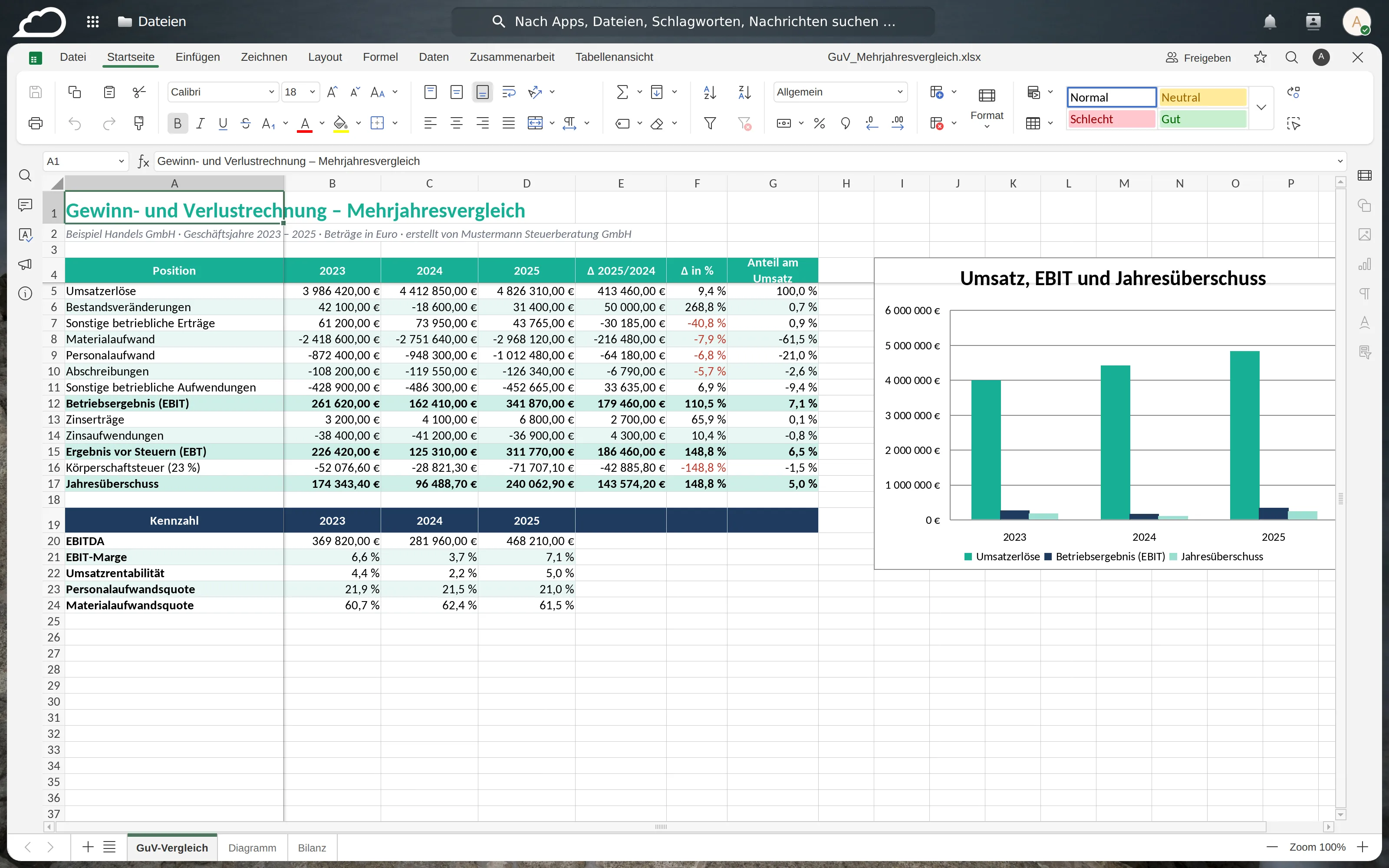Open the Nextcloud app grid menu

[x=93, y=22]
